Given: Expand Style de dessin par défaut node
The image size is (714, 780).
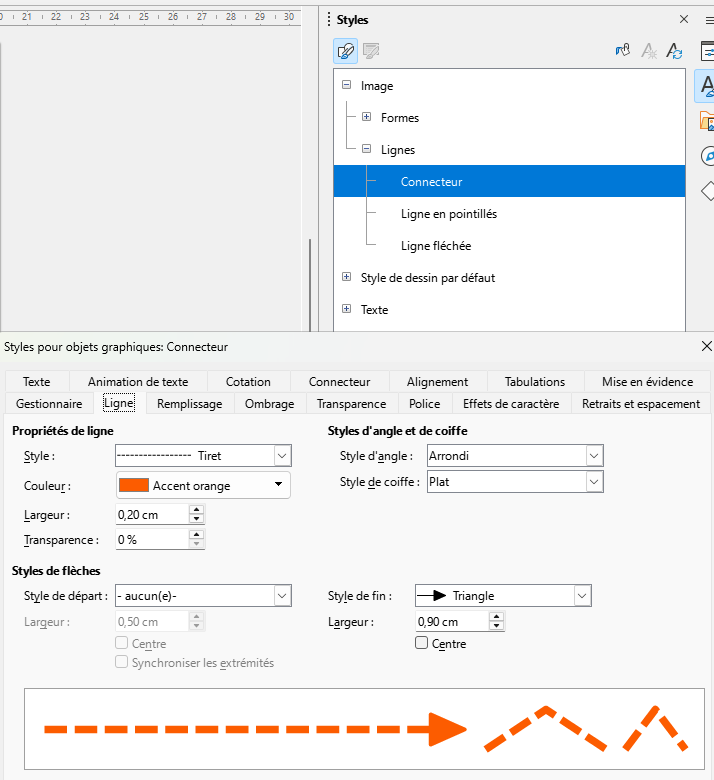Looking at the screenshot, I should coord(347,277).
